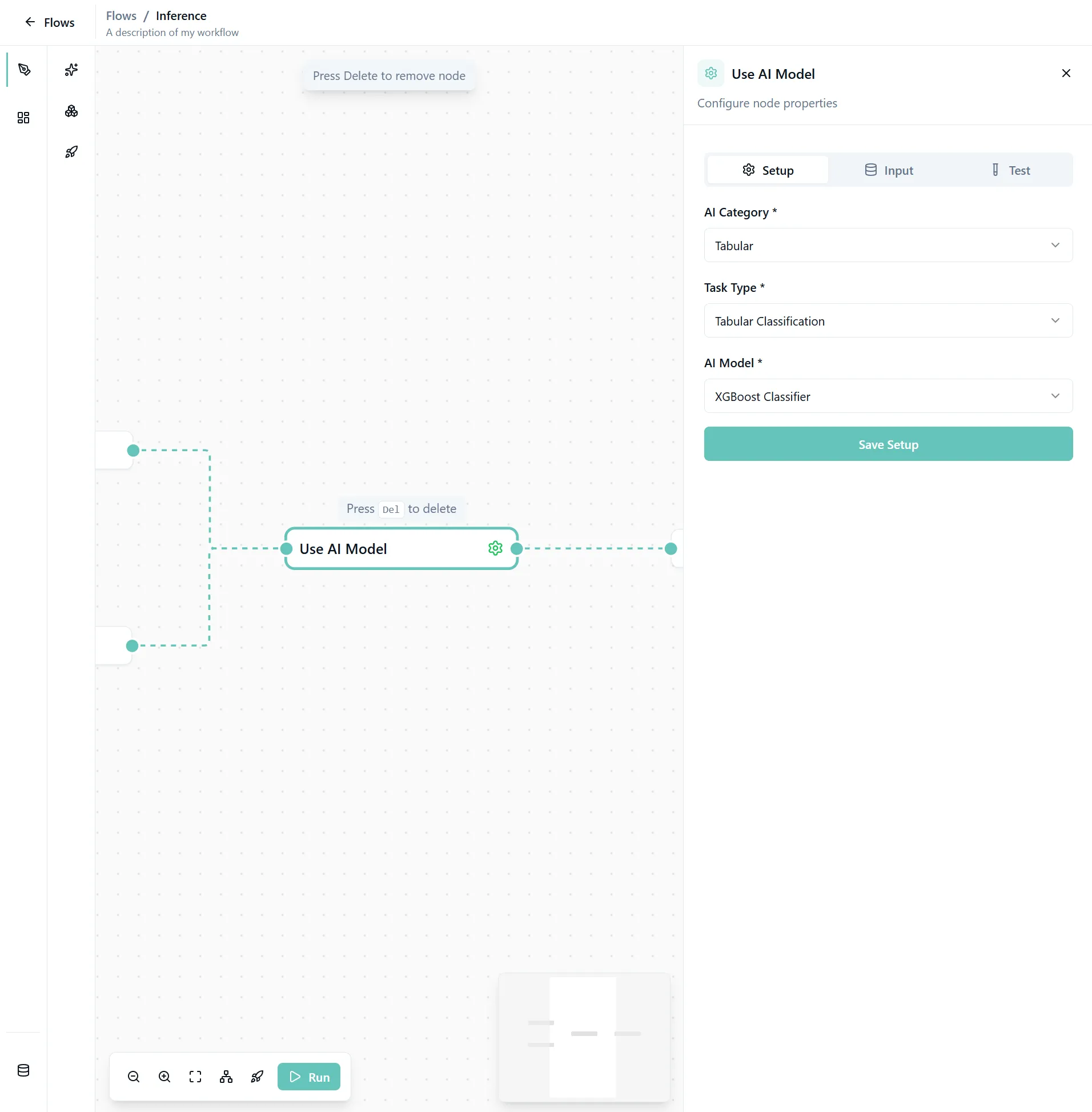This screenshot has width=1092, height=1112.
Task: Open the database icon at bottom left
Action: (23, 1070)
